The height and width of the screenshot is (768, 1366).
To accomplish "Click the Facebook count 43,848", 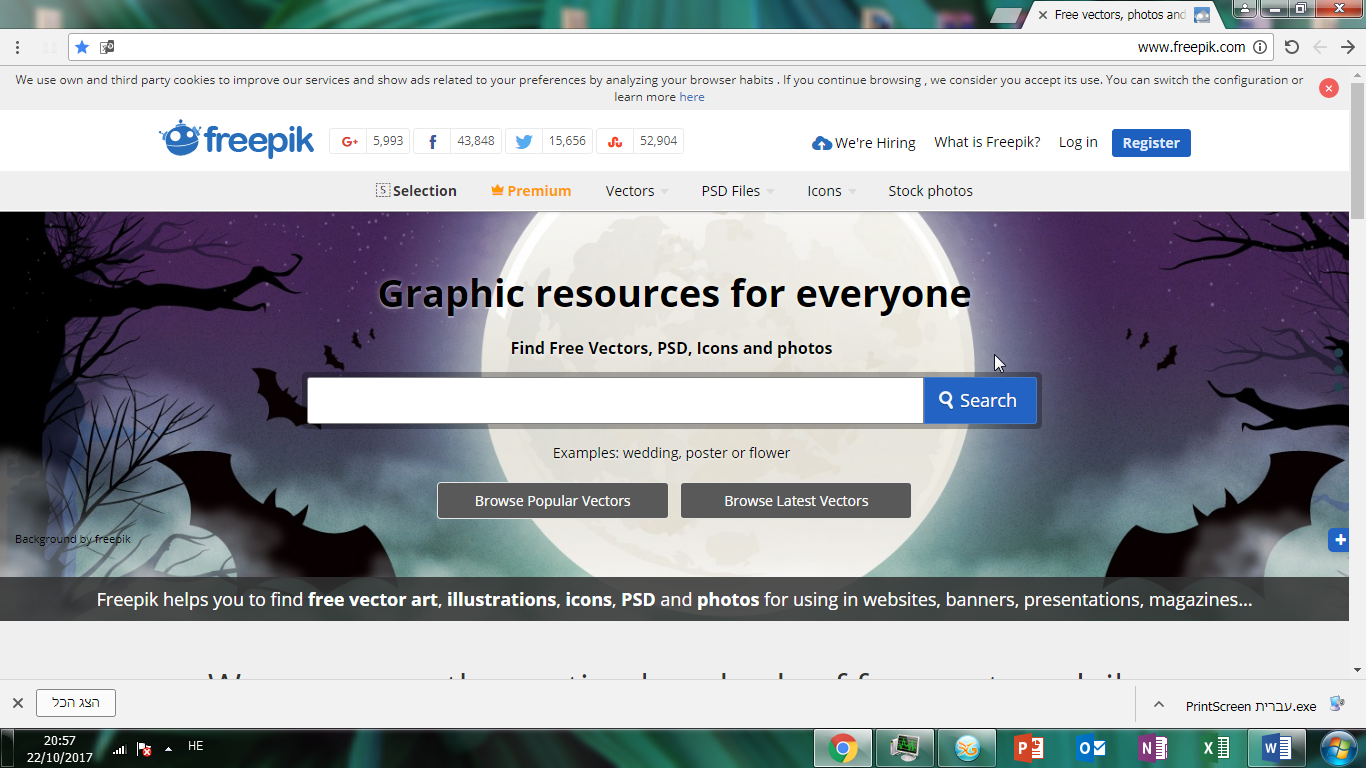I will pos(476,141).
